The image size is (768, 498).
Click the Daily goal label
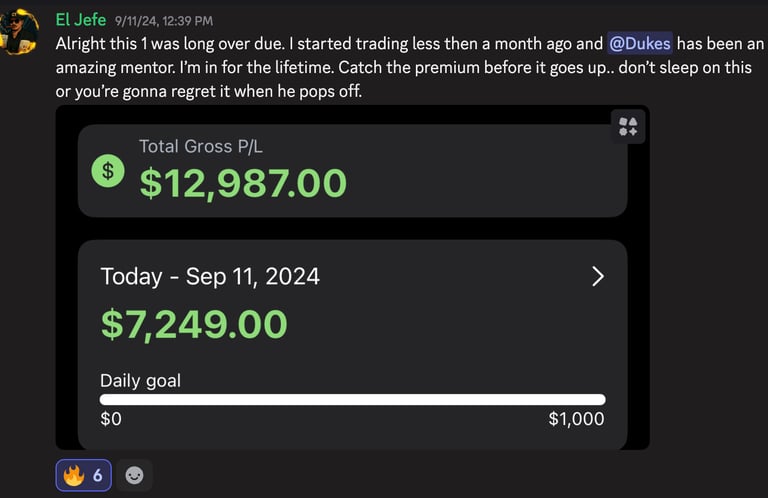(x=141, y=380)
